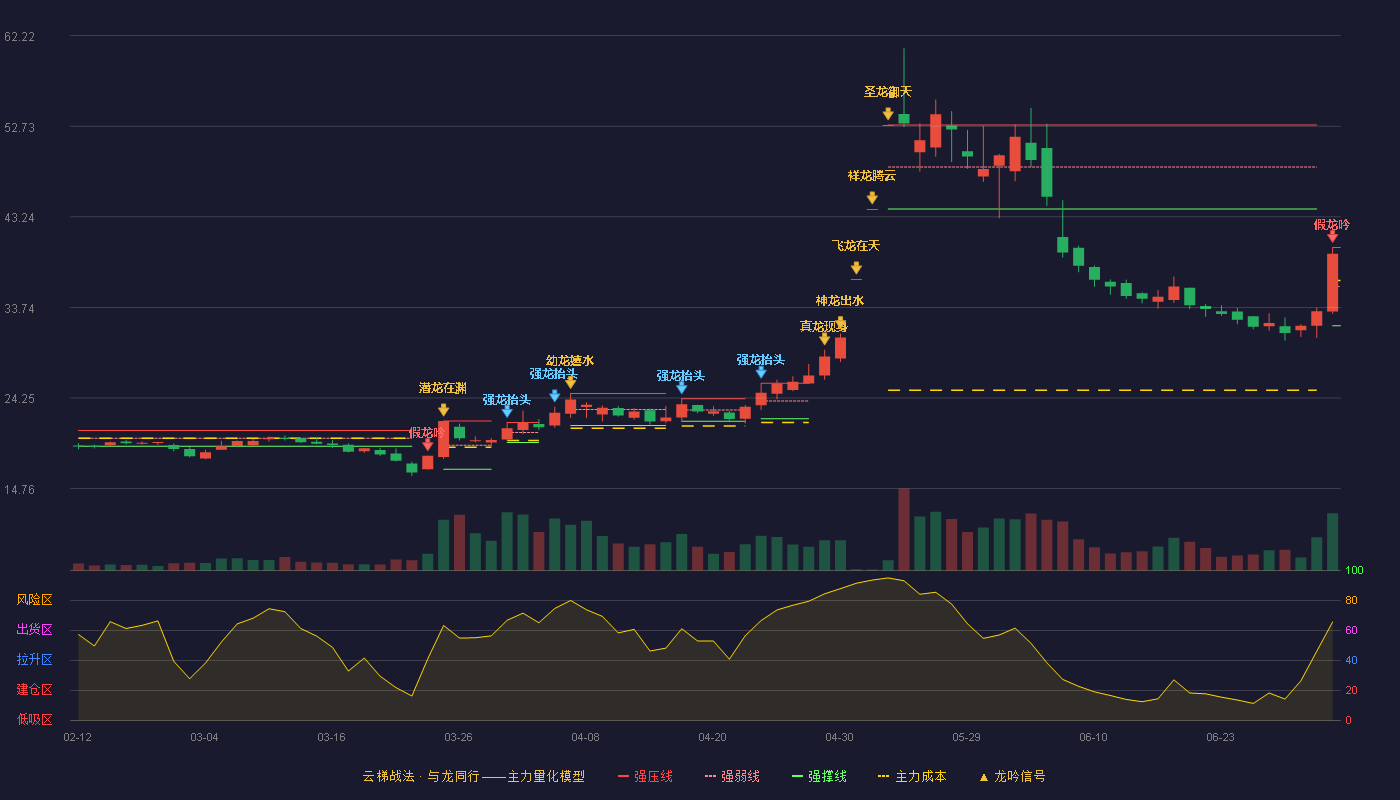This screenshot has width=1400, height=800.
Task: Toggle the 强撑线 legend series
Action: coord(819,776)
